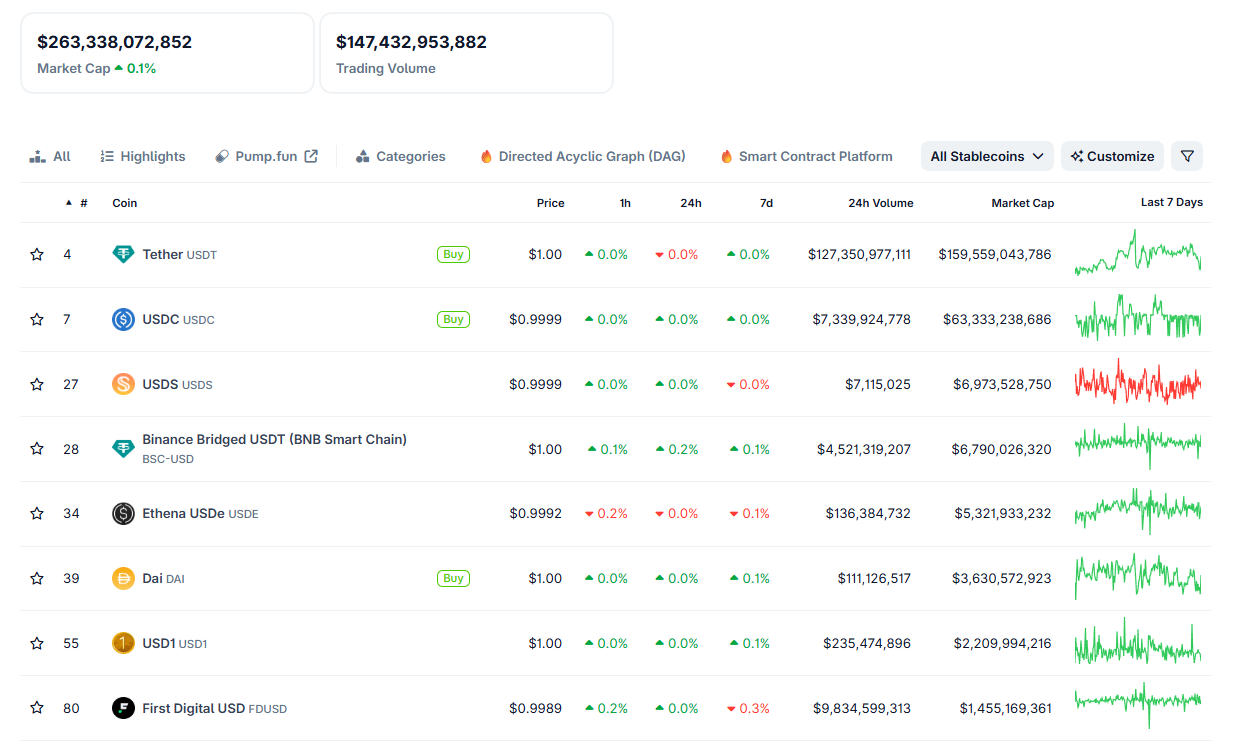Open Dai's last 7 days sparkline

click(x=1138, y=577)
